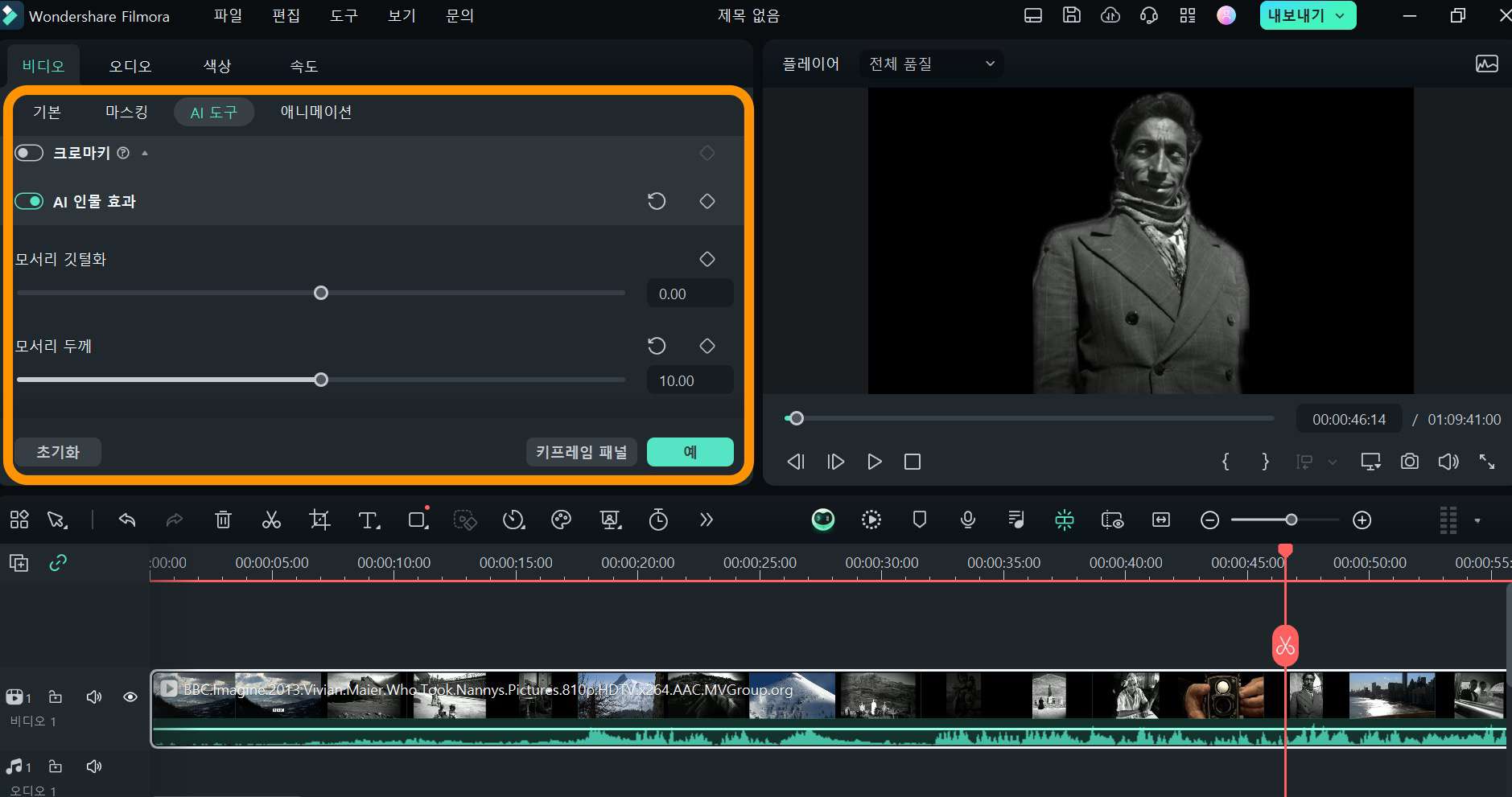This screenshot has width=1512, height=797.
Task: Toggle the auto ripple link icon
Action: [58, 563]
